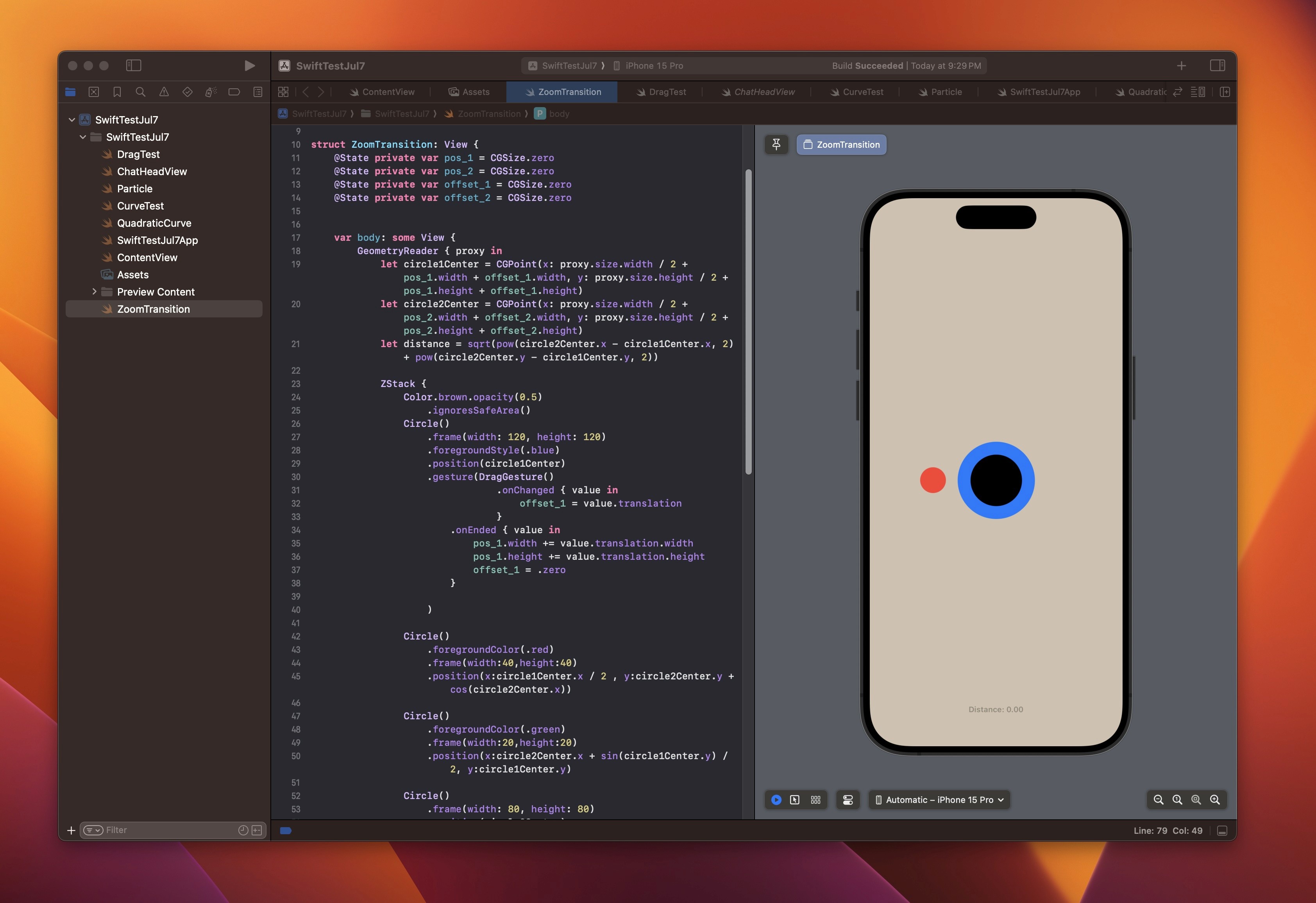Open preview Device Settings icon

[x=848, y=799]
